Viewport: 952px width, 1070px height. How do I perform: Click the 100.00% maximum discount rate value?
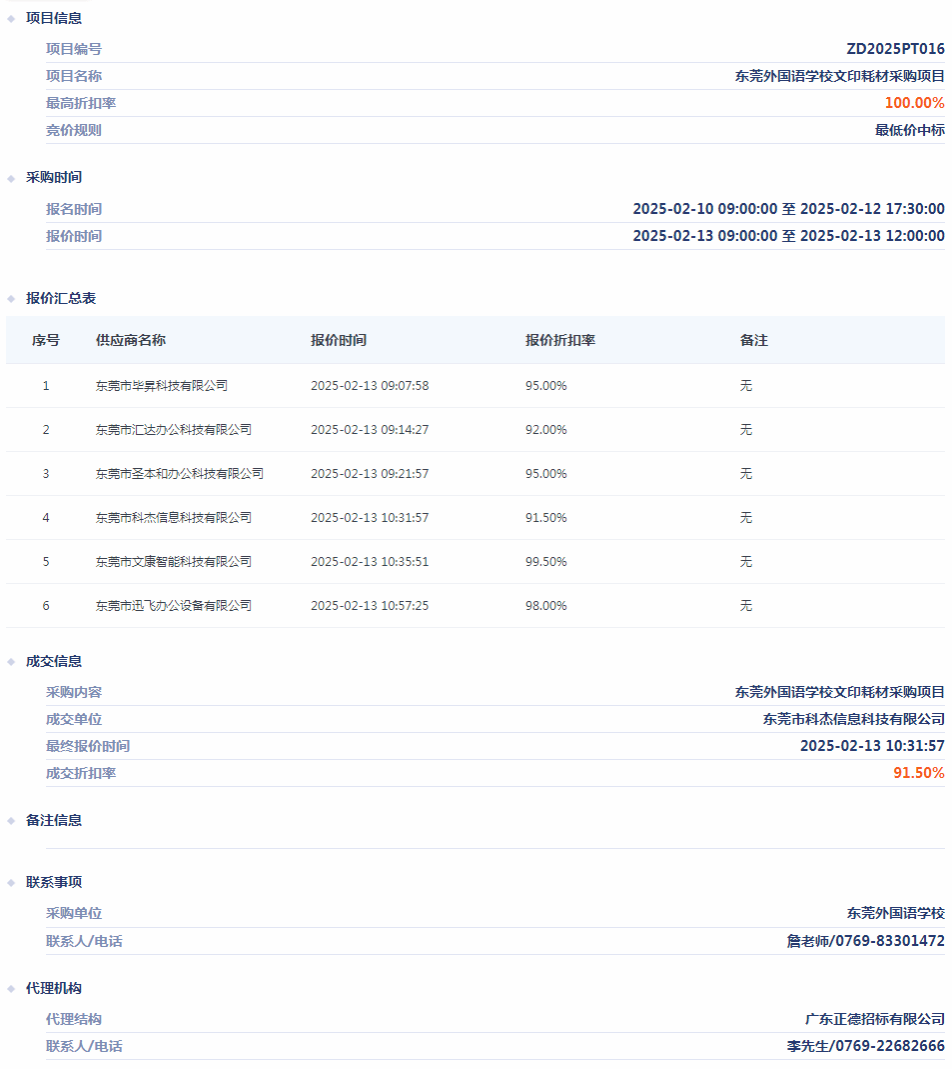coord(914,103)
